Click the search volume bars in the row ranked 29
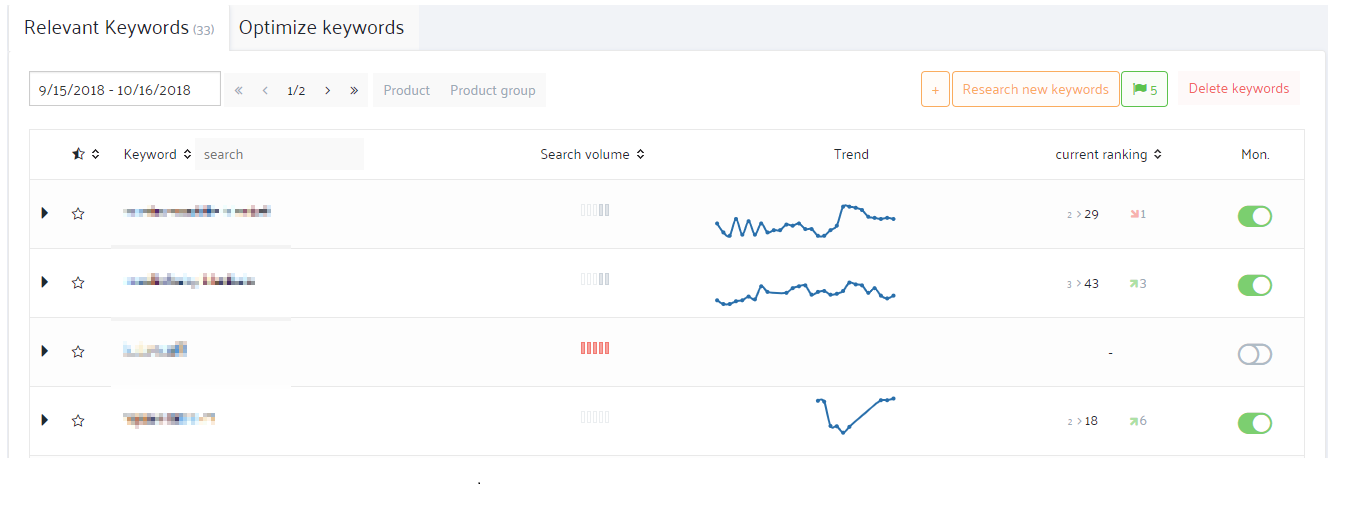This screenshot has width=1365, height=513. (x=595, y=210)
